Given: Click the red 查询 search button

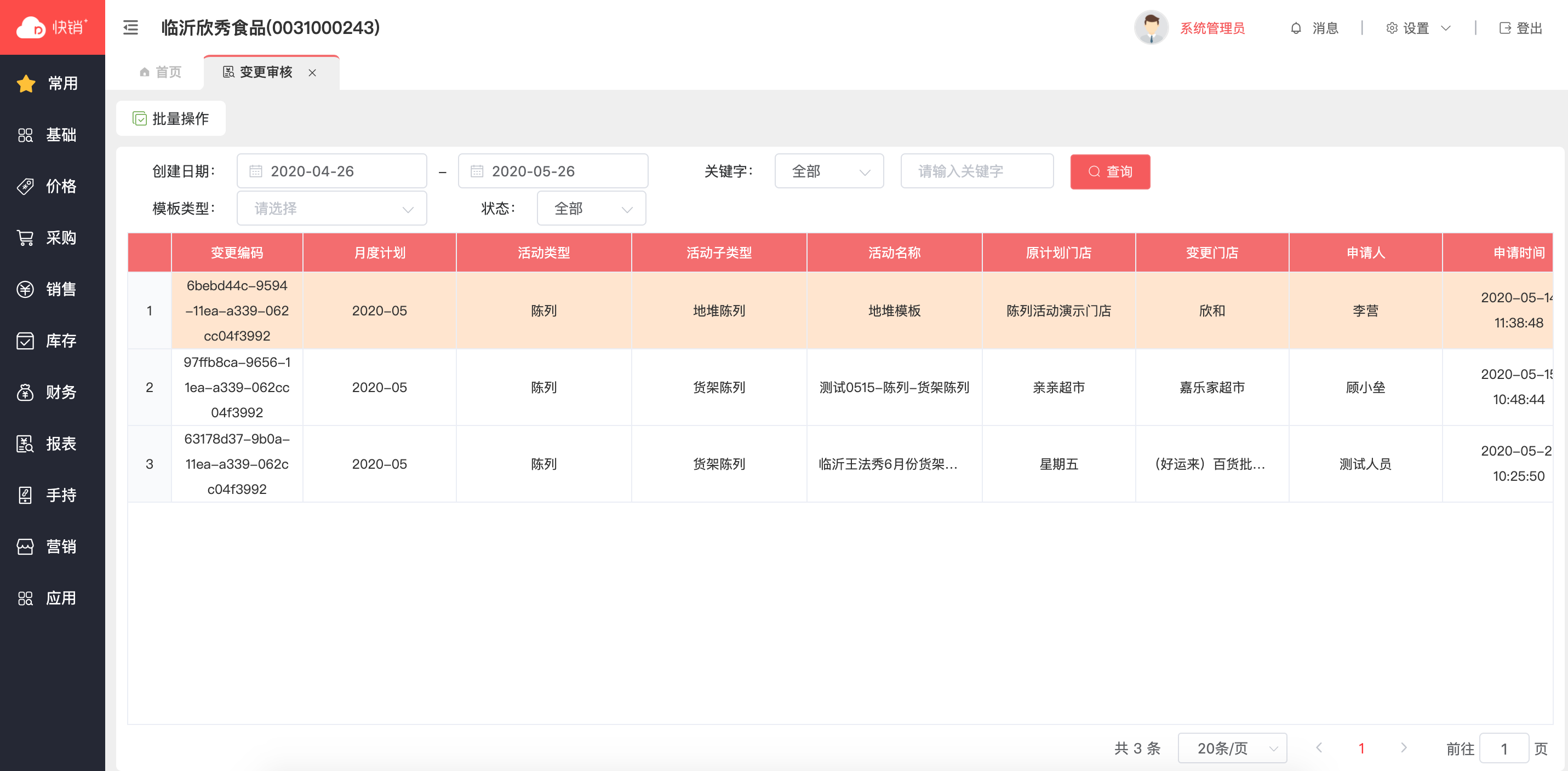Looking at the screenshot, I should click(1109, 171).
